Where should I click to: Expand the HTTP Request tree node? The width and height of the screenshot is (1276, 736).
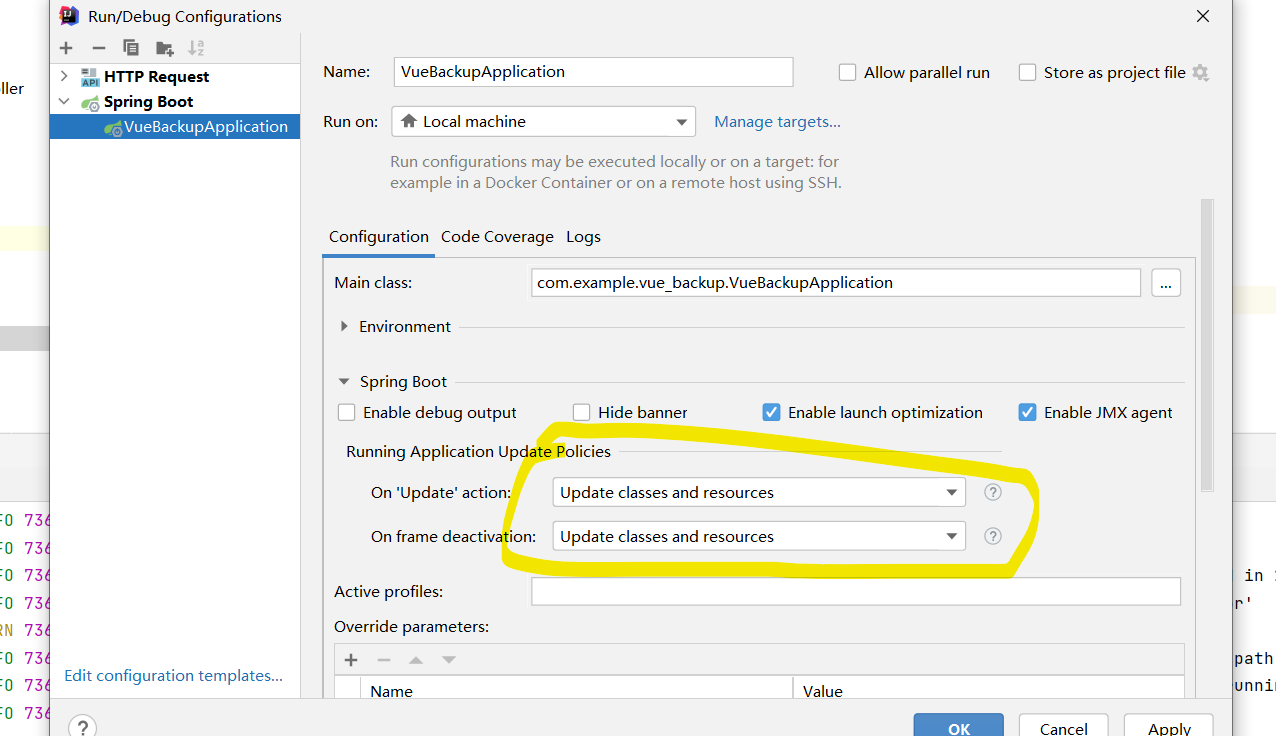click(65, 76)
